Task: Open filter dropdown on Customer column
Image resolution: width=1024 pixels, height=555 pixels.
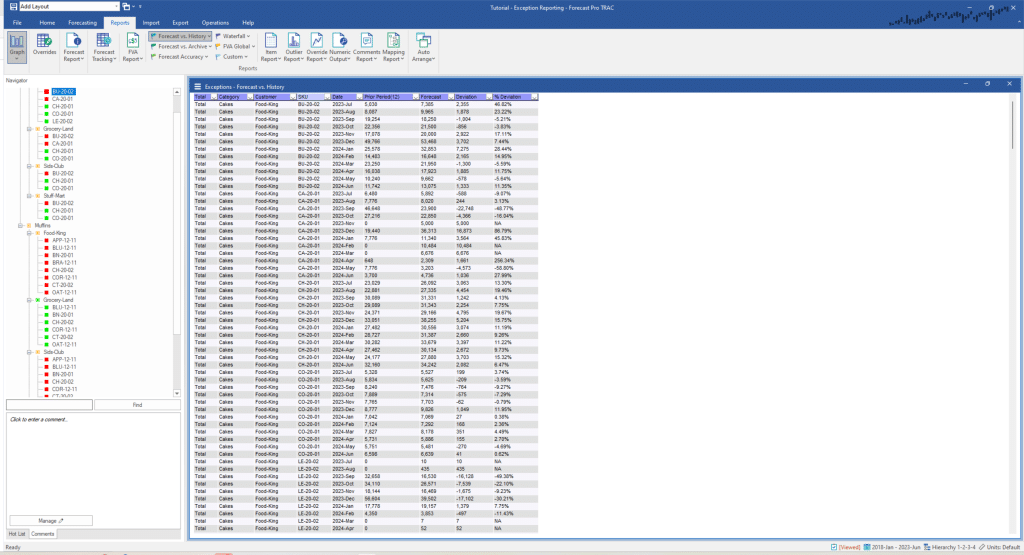Action: [x=293, y=97]
